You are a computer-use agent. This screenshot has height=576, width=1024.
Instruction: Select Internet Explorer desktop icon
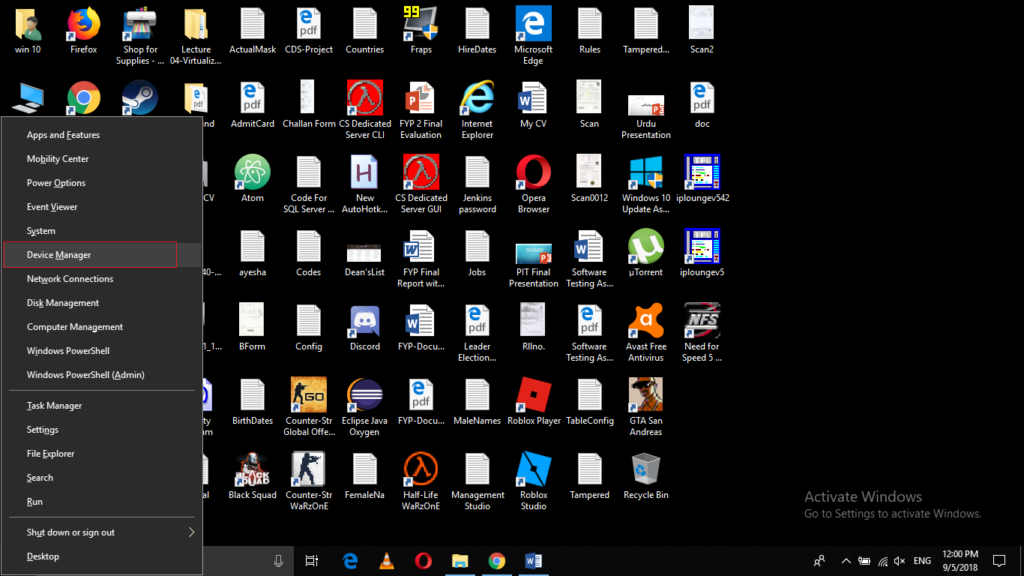coord(477,110)
